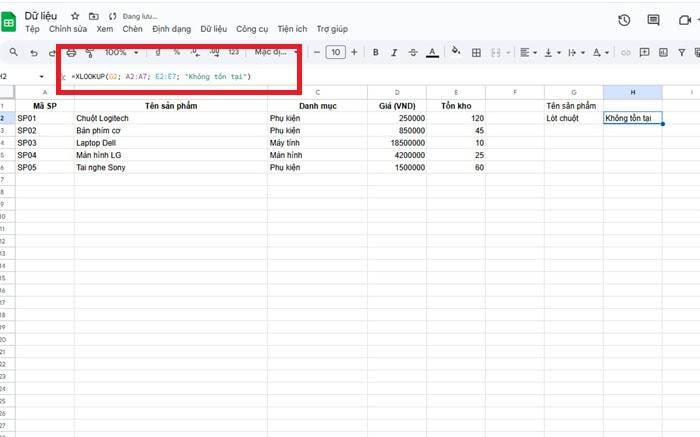Image resolution: width=700 pixels, height=437 pixels.
Task: Open the borders tool
Action: coord(476,53)
